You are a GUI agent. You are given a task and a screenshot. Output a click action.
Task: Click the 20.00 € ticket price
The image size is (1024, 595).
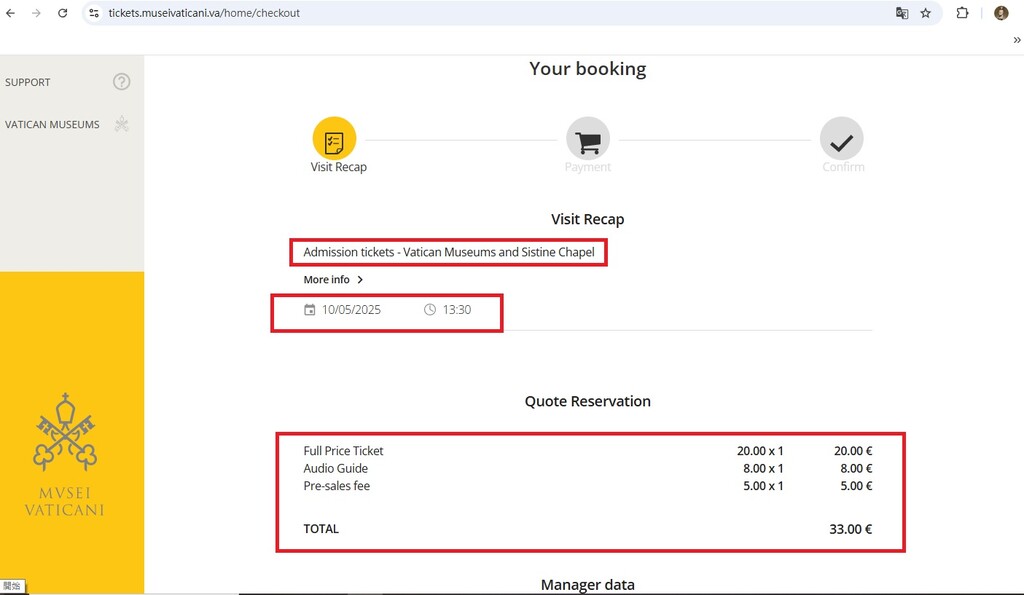(853, 451)
